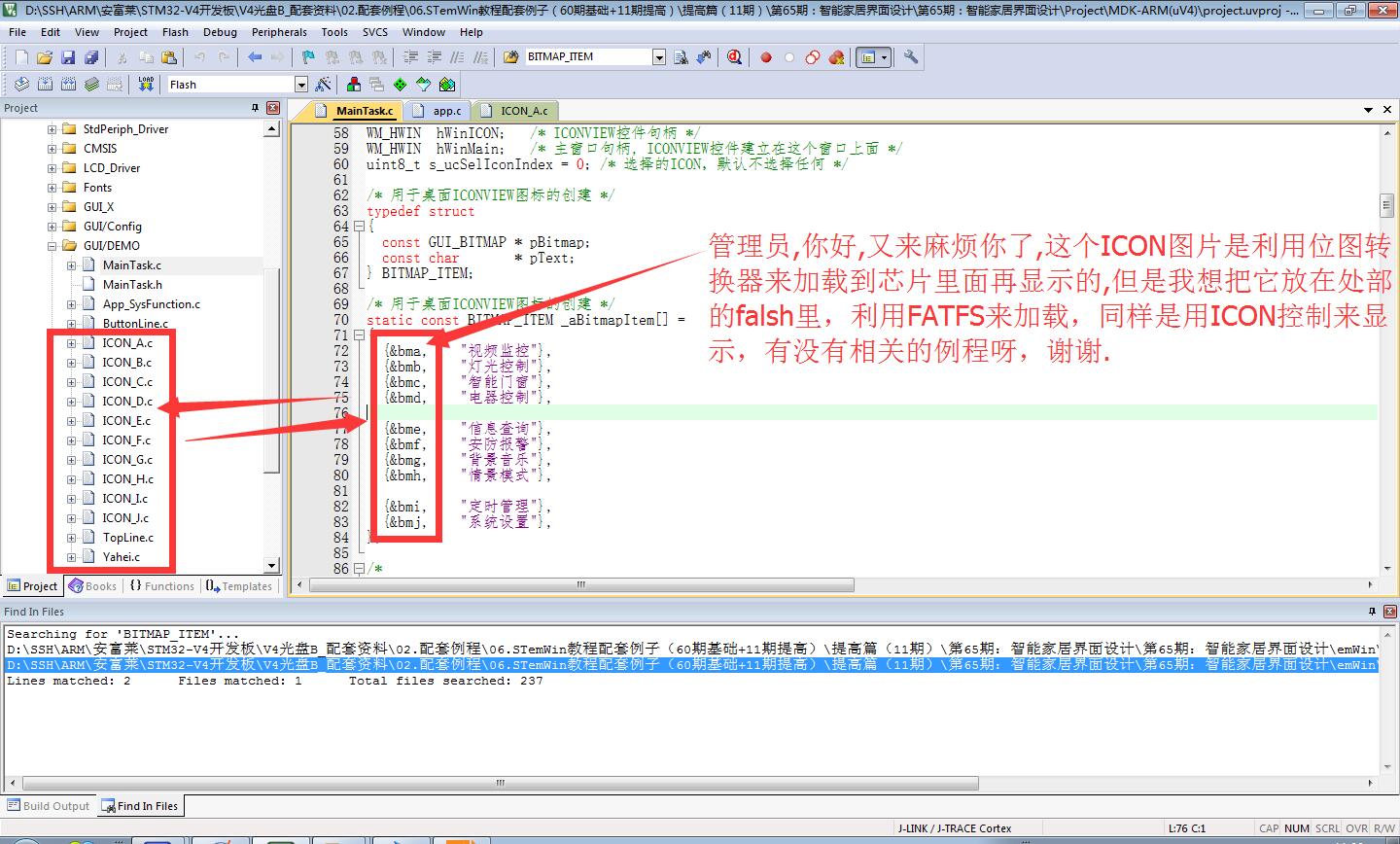
Task: Click the Find icon next to search box
Action: pyautogui.click(x=681, y=57)
